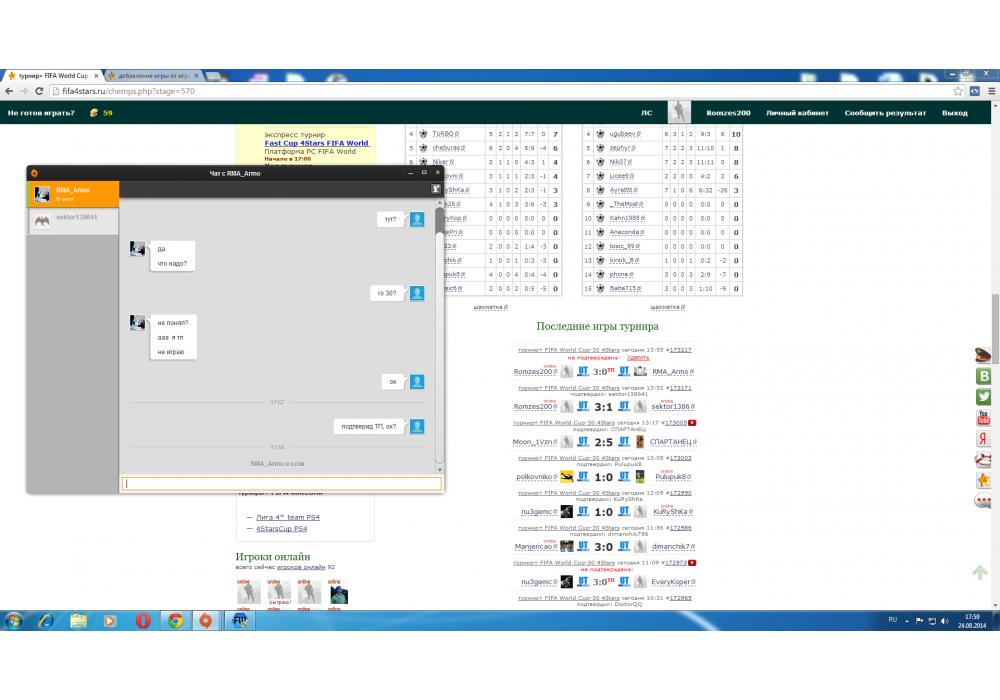1000x700 pixels.
Task: Open the chat bubble icon on sidebar
Action: click(x=983, y=502)
